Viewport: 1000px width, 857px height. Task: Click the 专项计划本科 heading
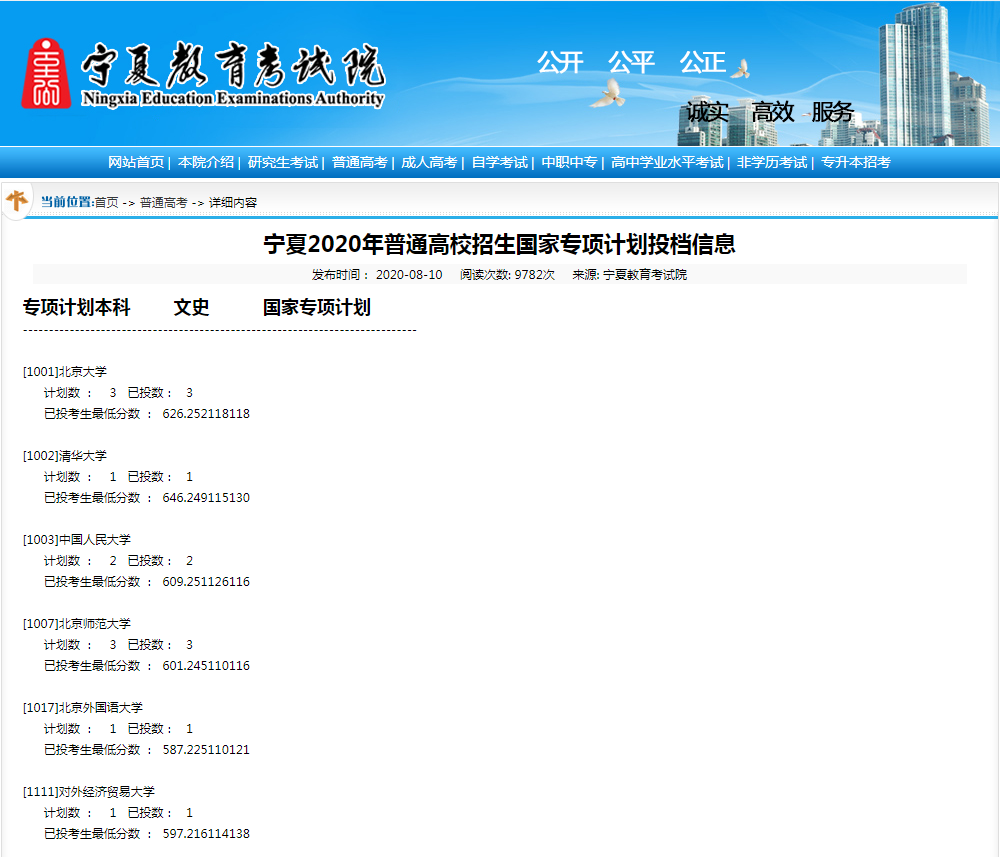coord(77,307)
